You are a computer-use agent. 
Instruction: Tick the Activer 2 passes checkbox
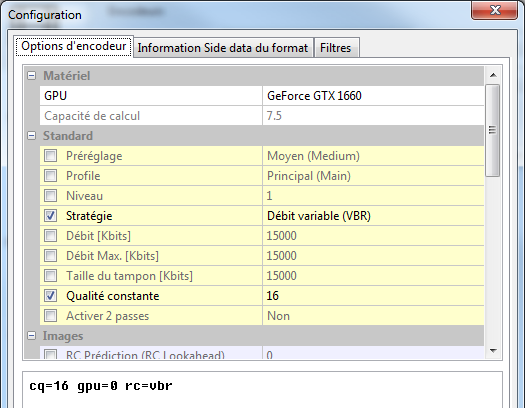click(51, 316)
